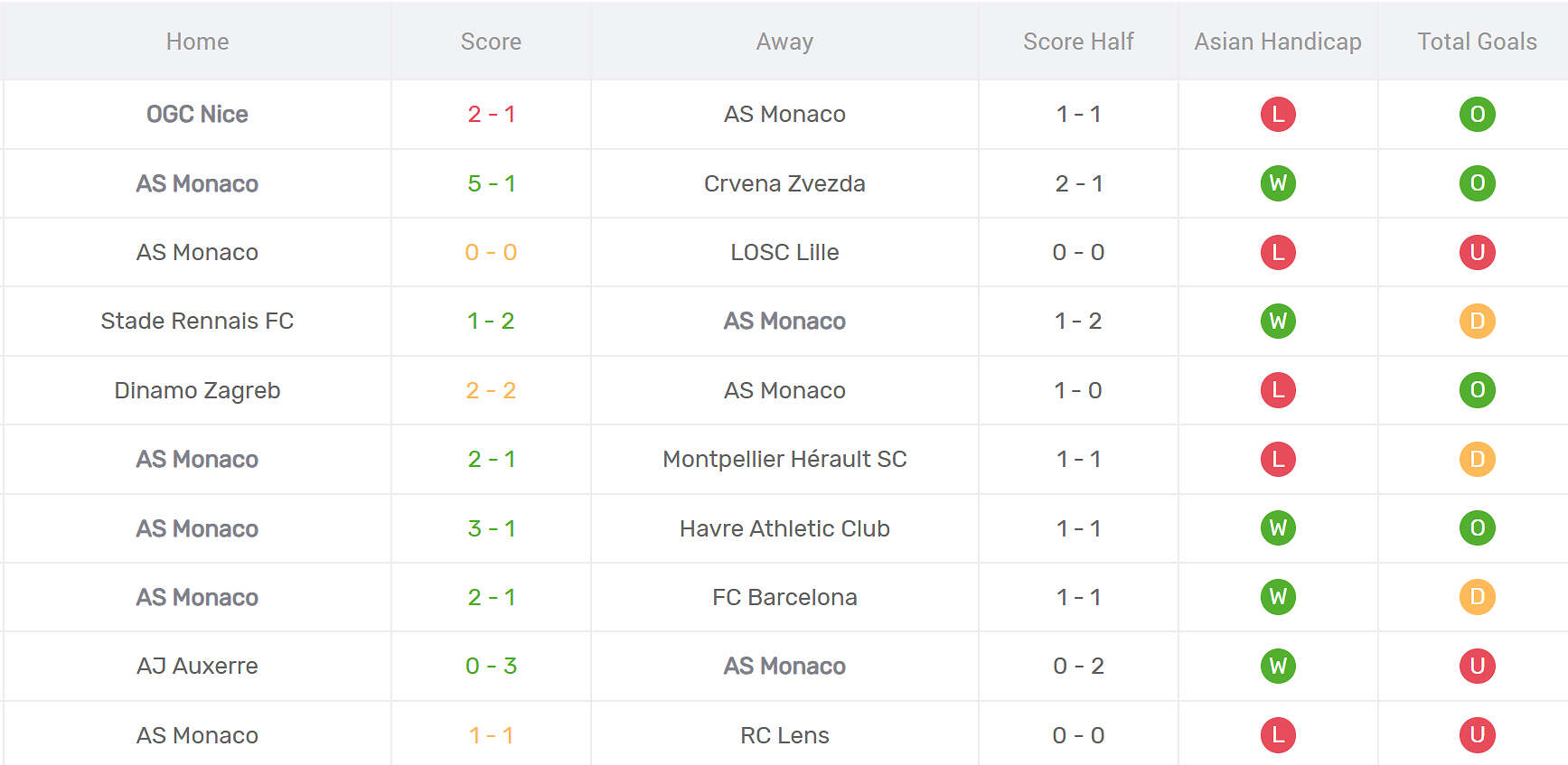1568x765 pixels.
Task: Click the red U badge for AJ Auxerre match
Action: 1477,666
